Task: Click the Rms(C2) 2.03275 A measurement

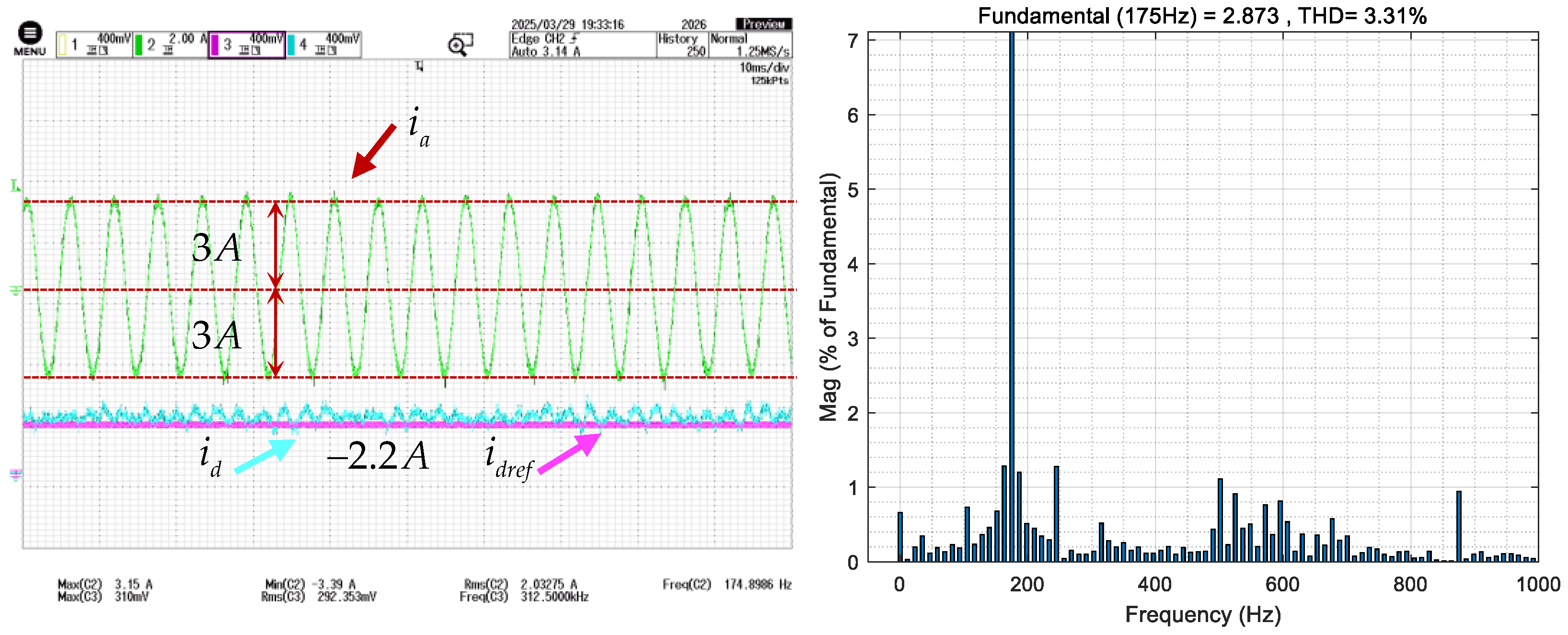Action: tap(520, 584)
